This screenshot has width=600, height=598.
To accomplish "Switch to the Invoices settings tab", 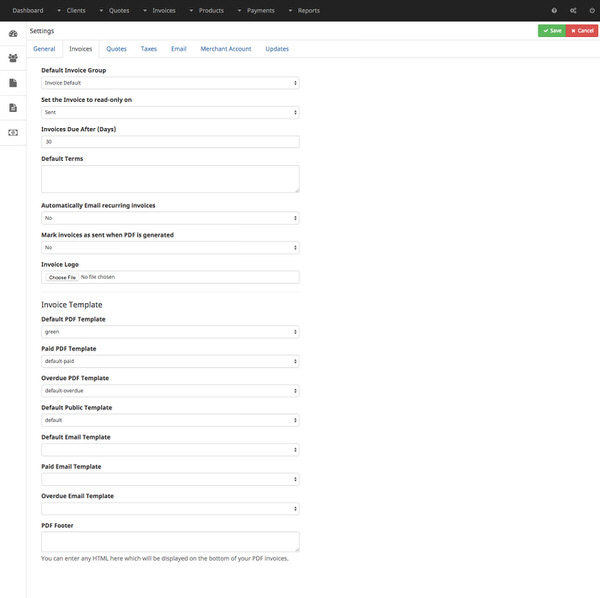I will coord(81,49).
